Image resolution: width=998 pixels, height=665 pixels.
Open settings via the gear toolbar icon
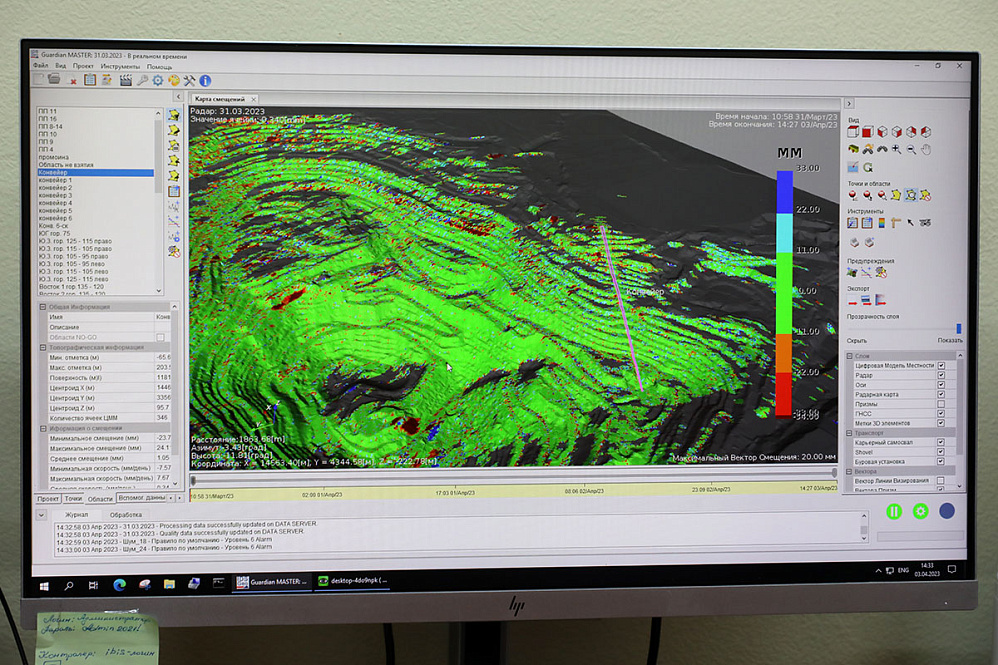click(157, 80)
